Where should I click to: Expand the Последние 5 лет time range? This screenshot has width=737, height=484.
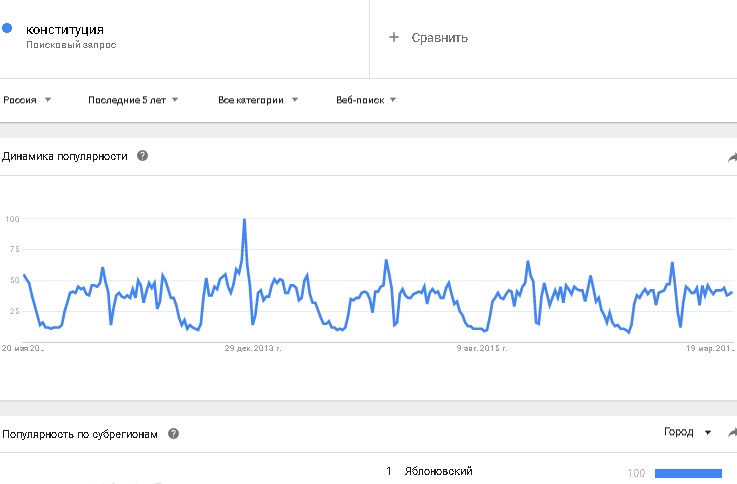[133, 100]
